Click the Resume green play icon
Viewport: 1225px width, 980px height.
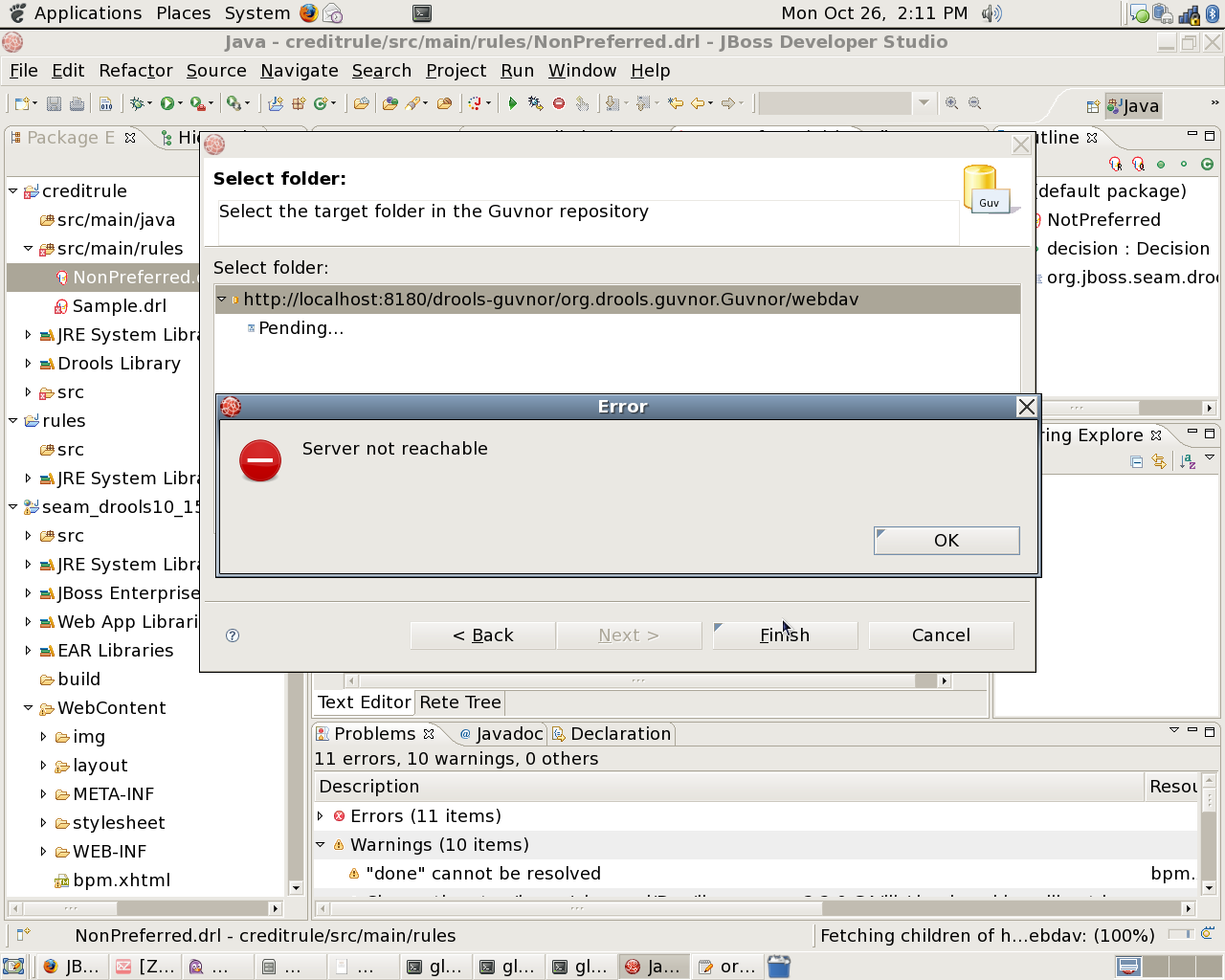tap(513, 103)
